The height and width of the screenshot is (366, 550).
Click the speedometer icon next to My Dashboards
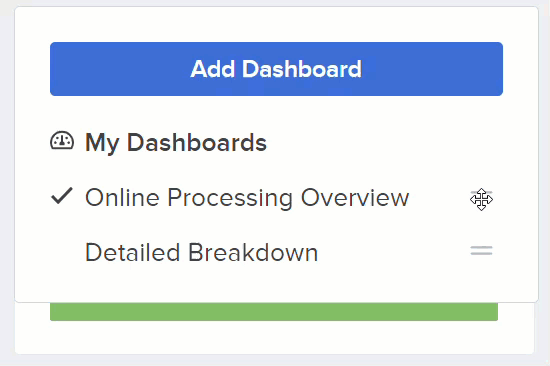click(62, 141)
